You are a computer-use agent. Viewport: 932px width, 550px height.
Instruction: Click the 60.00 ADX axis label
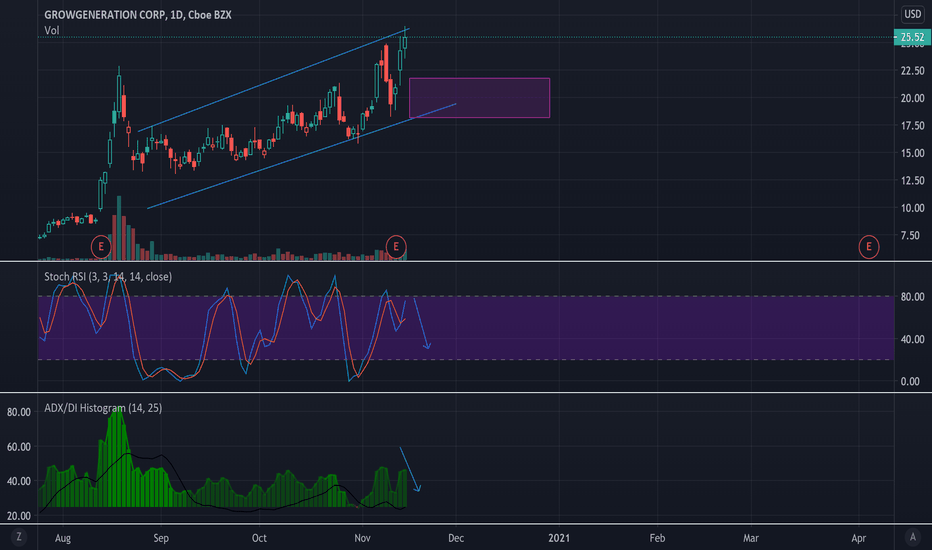click(19, 447)
